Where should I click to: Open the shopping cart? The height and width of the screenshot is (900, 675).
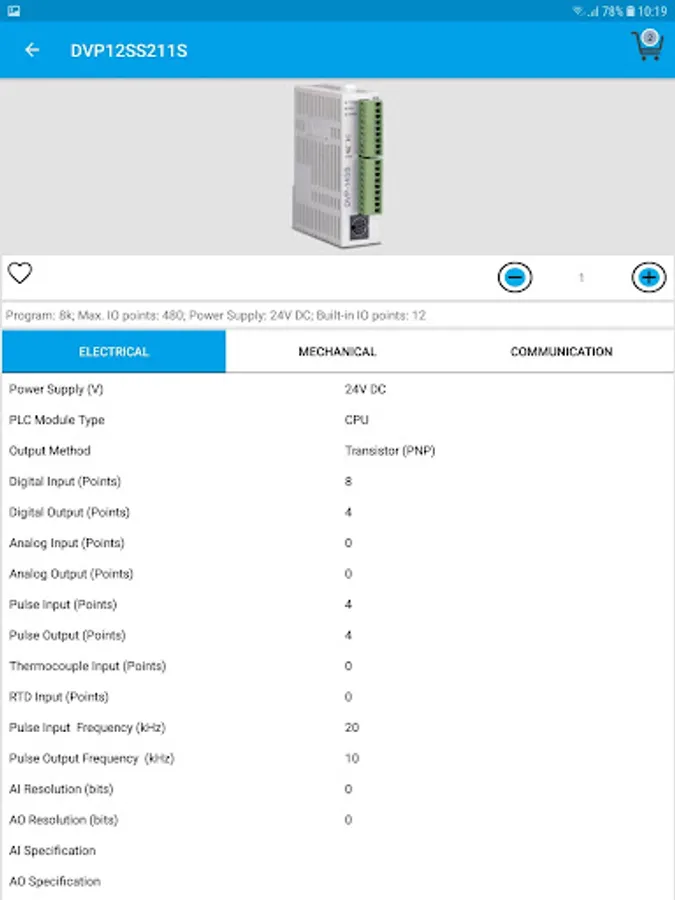click(x=647, y=45)
